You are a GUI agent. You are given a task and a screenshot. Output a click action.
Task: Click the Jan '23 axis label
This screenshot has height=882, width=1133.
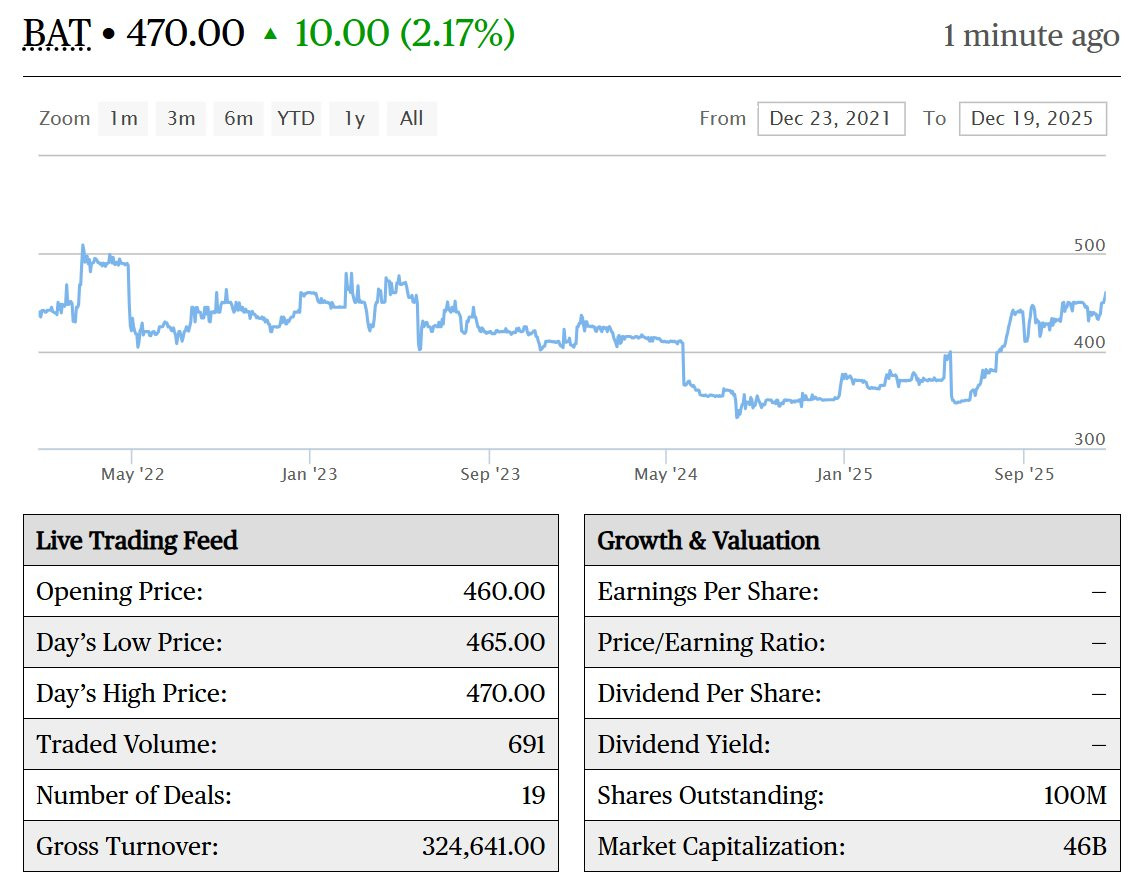[x=309, y=474]
